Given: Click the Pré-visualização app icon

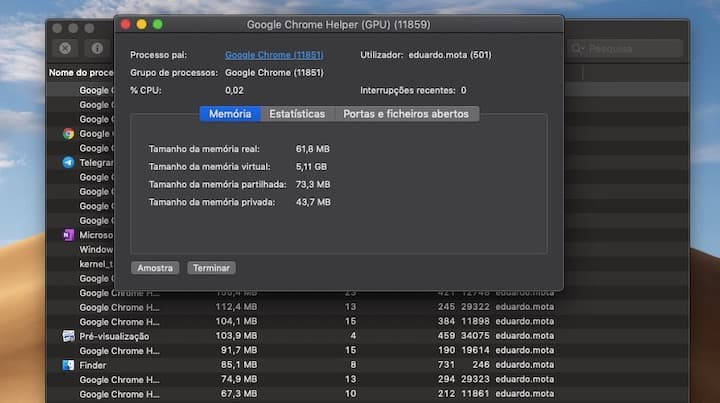Looking at the screenshot, I should click(68, 337).
